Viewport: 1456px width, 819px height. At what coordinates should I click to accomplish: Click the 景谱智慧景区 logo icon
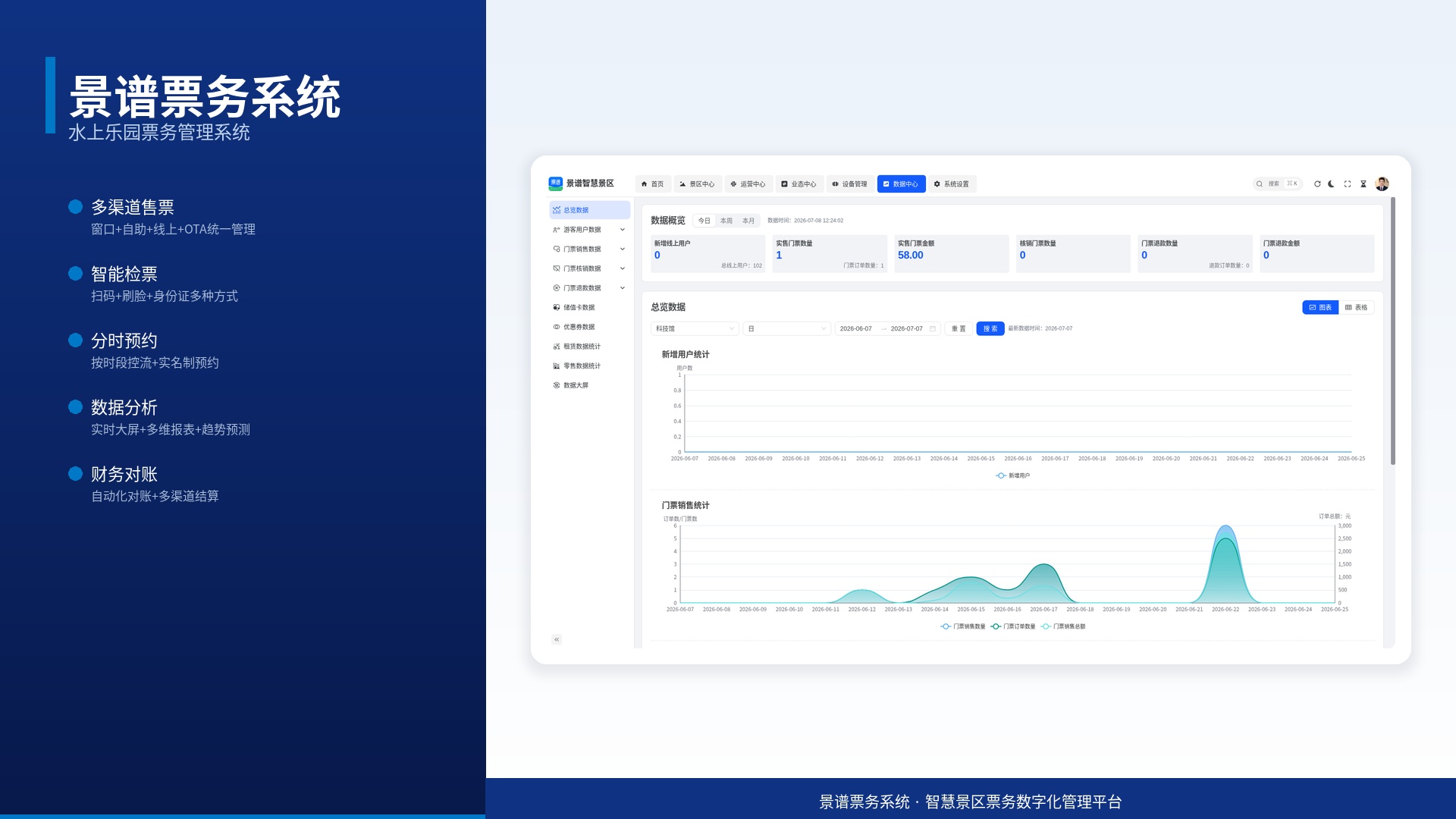pyautogui.click(x=556, y=184)
